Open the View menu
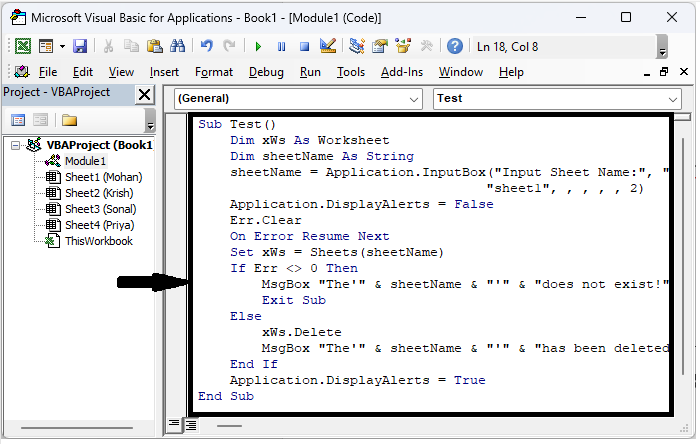Viewport: 700px width, 444px height. coord(121,72)
